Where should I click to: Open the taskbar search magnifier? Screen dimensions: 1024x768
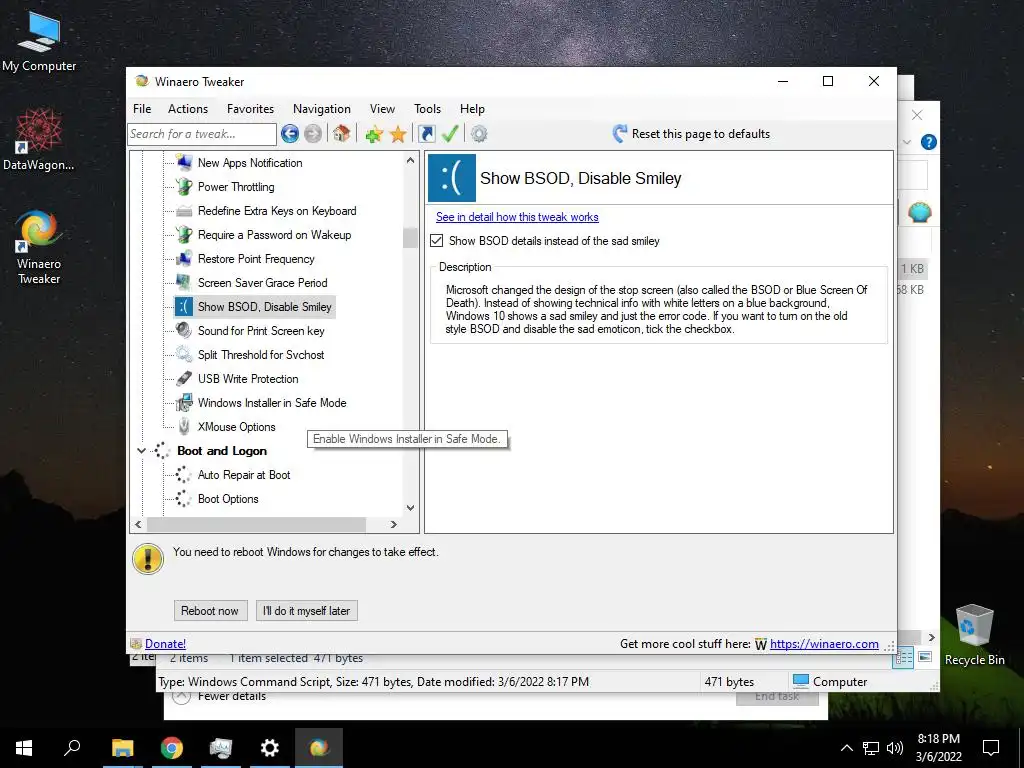tap(72, 748)
